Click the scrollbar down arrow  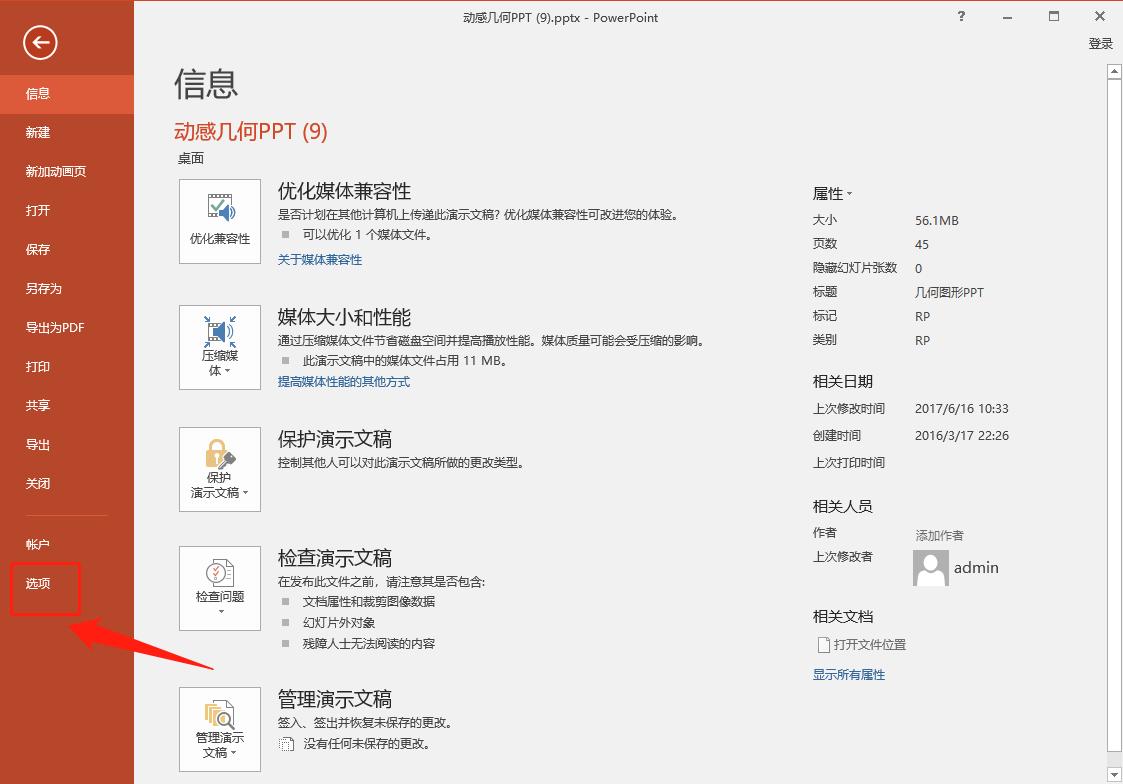[1113, 773]
